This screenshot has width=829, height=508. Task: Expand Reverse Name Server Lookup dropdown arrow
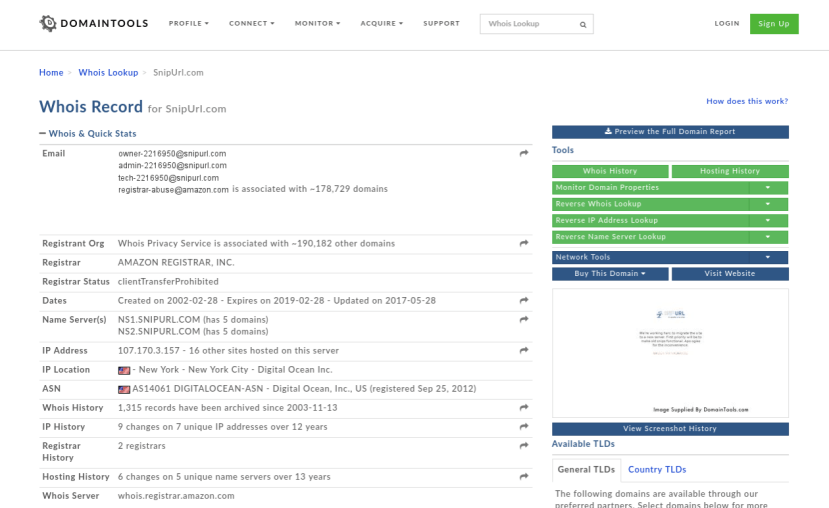click(x=768, y=237)
